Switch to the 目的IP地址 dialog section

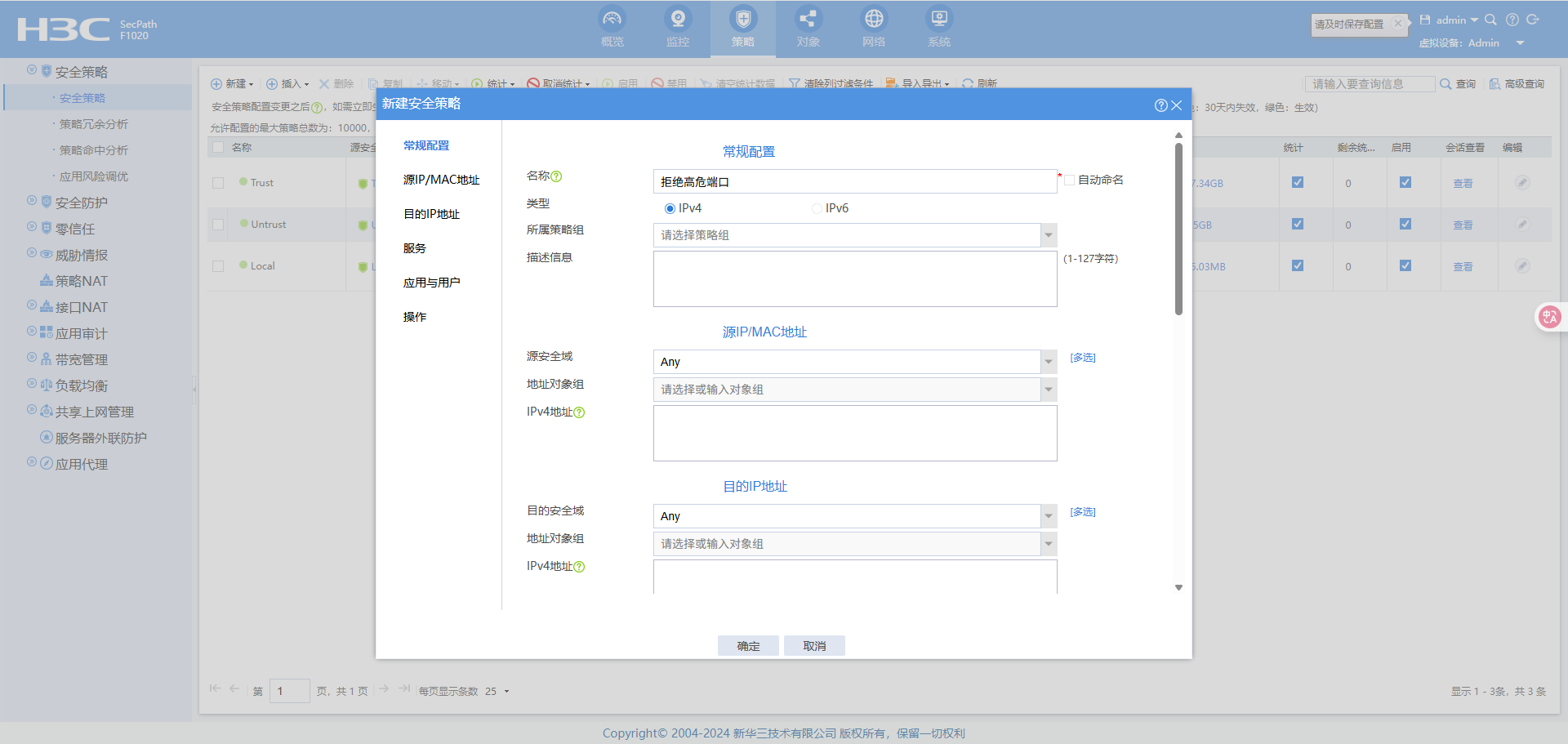click(x=431, y=215)
